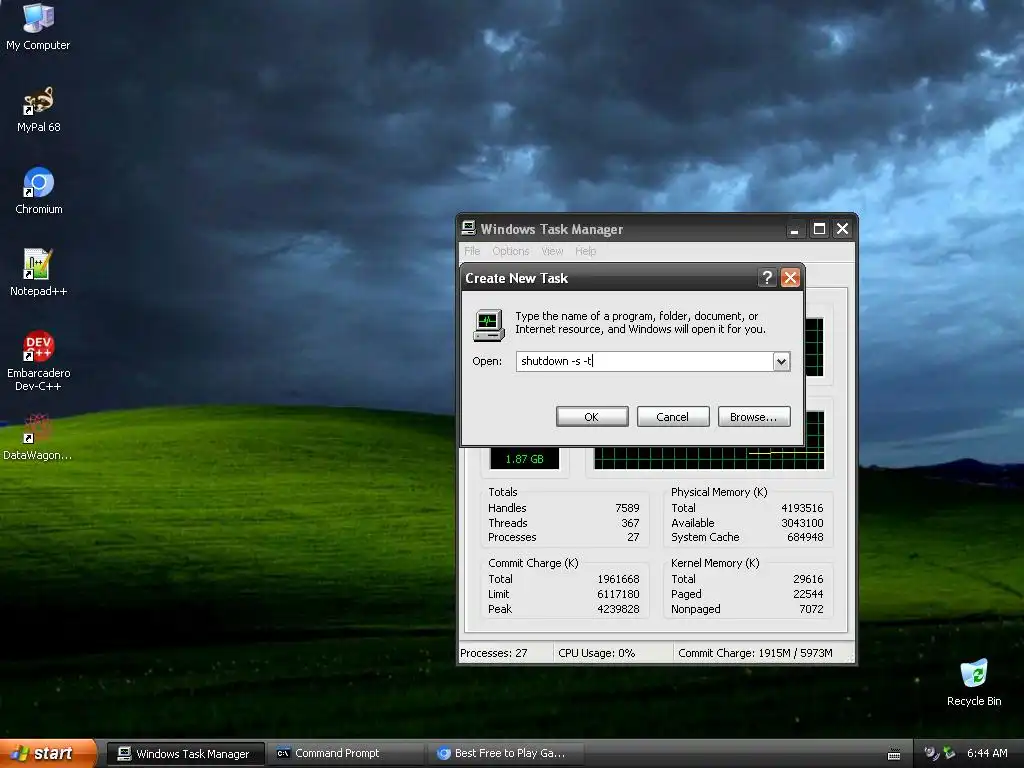
Task: Switch to Windows Task Manager taskbar button
Action: [x=185, y=754]
